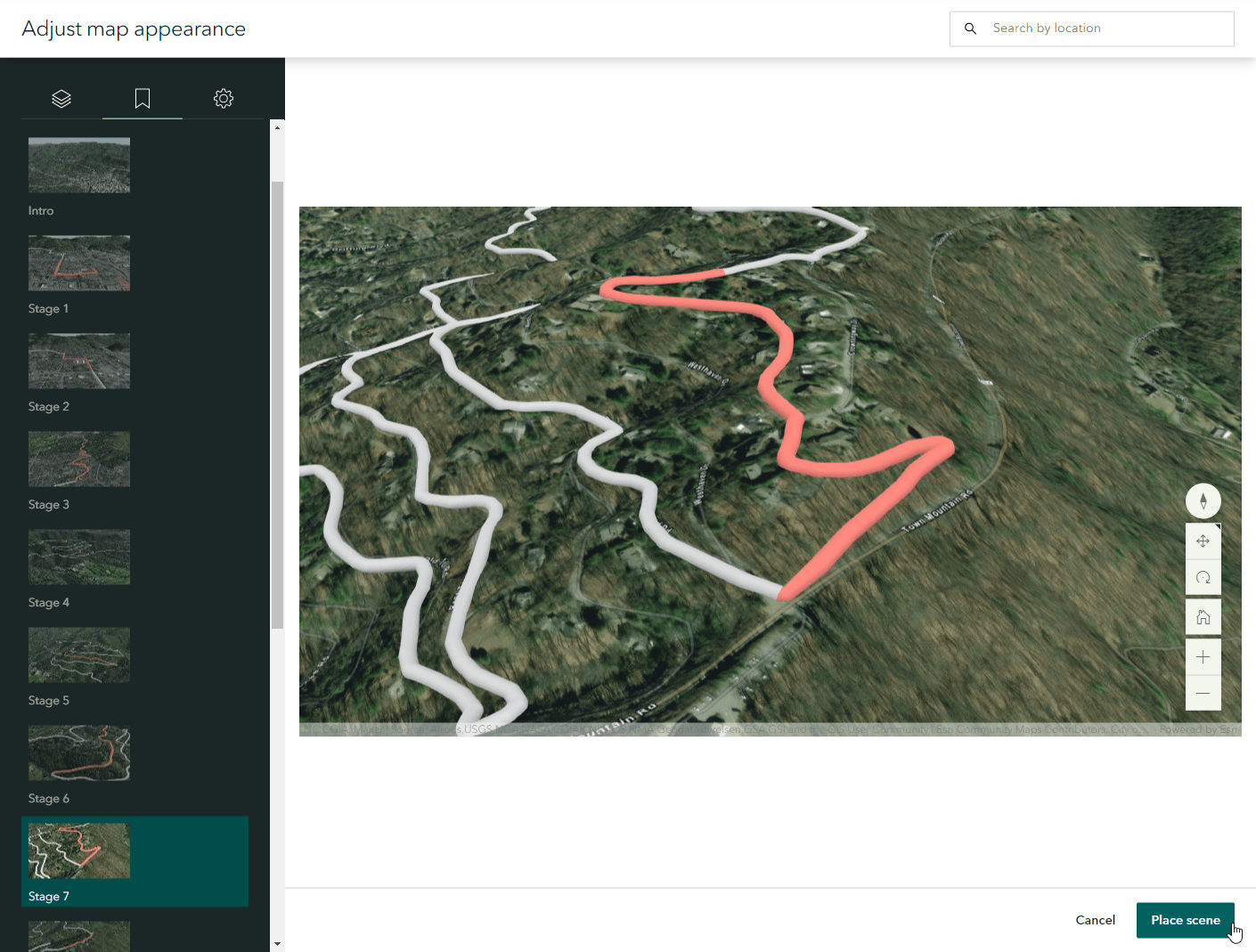Click the "Stage 1" slide label
The height and width of the screenshot is (952, 1256).
48,309
